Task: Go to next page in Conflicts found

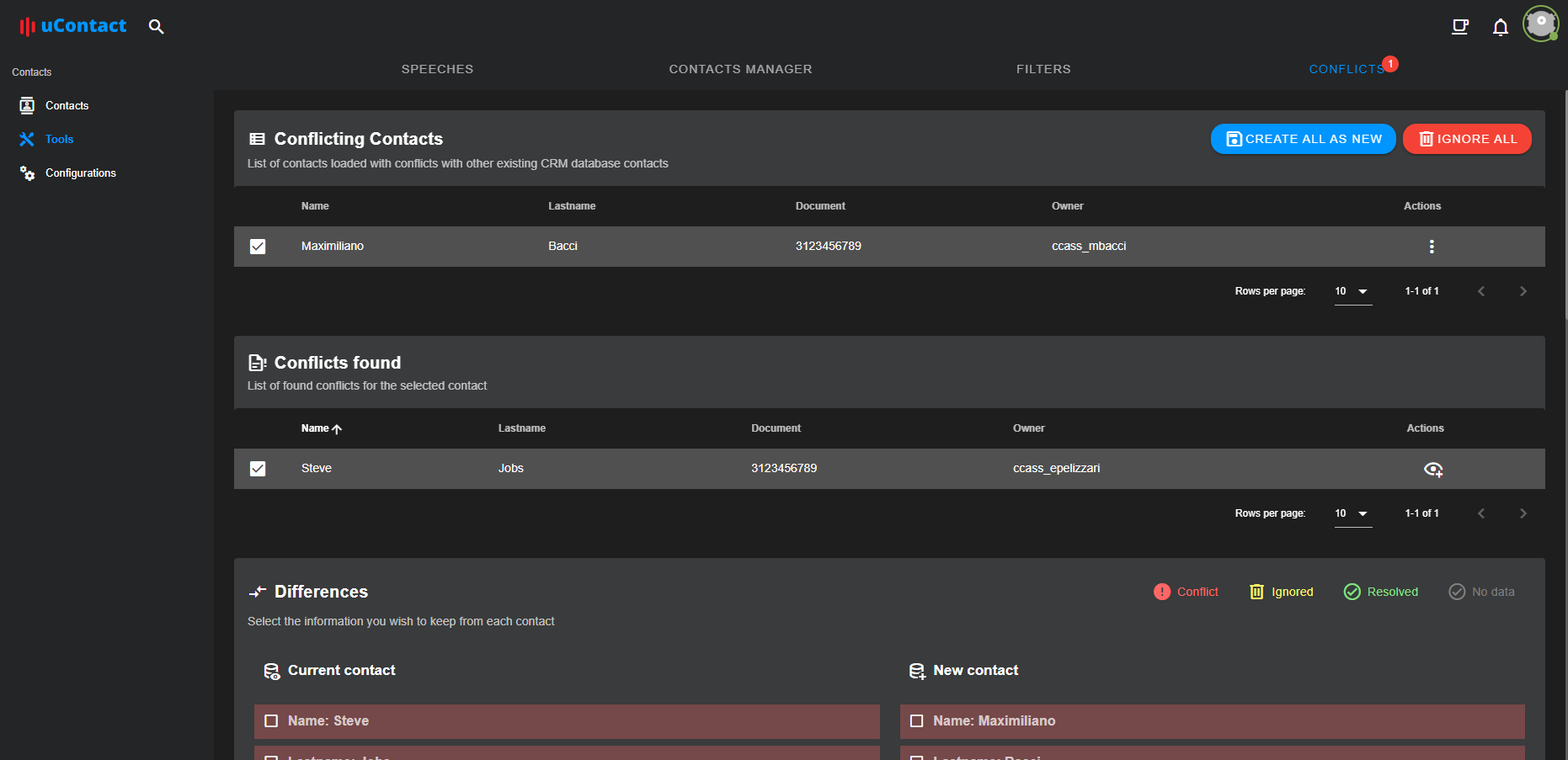Action: click(1523, 513)
